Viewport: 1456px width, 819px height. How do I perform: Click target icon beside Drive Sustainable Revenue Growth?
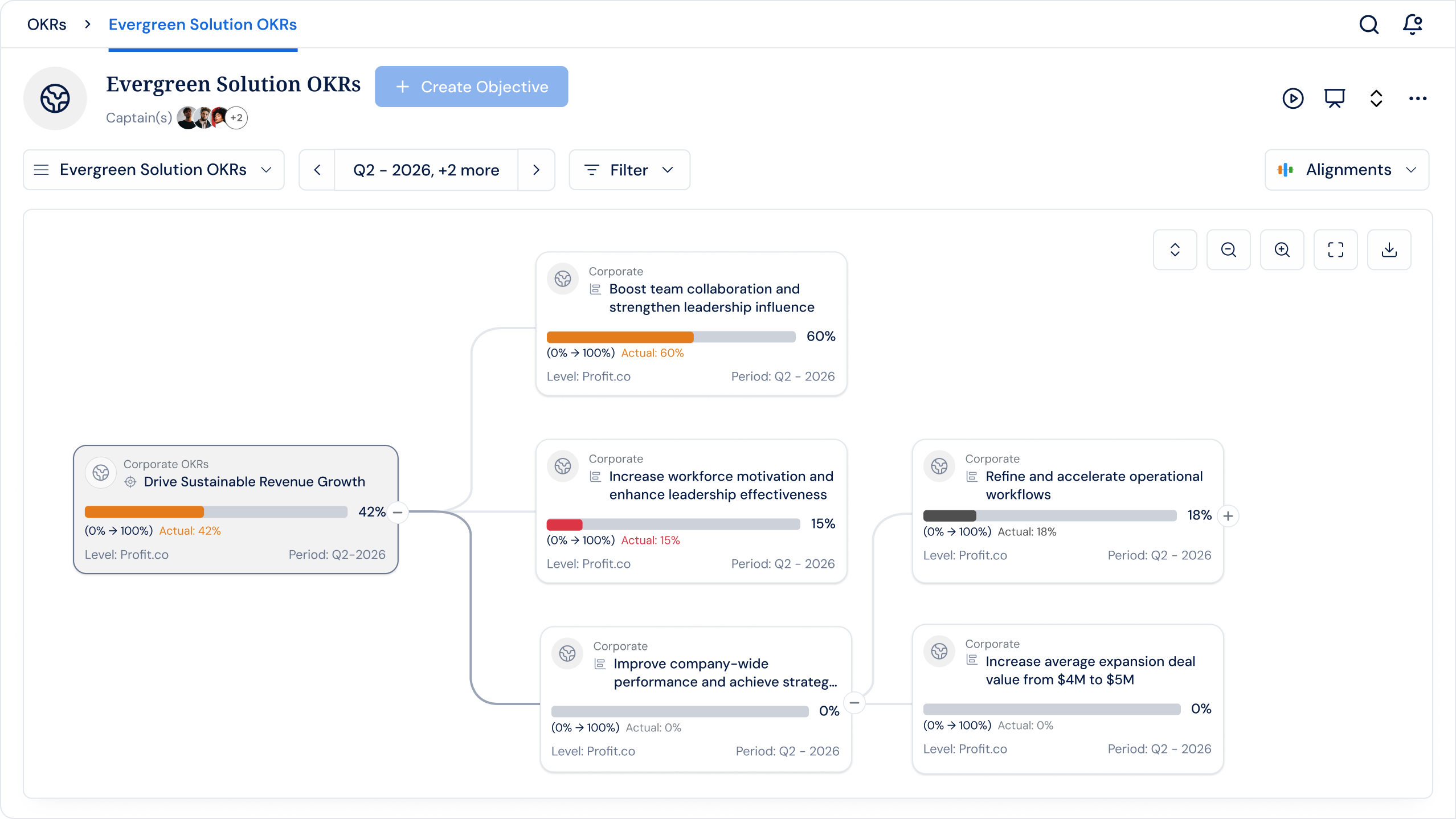(x=130, y=482)
